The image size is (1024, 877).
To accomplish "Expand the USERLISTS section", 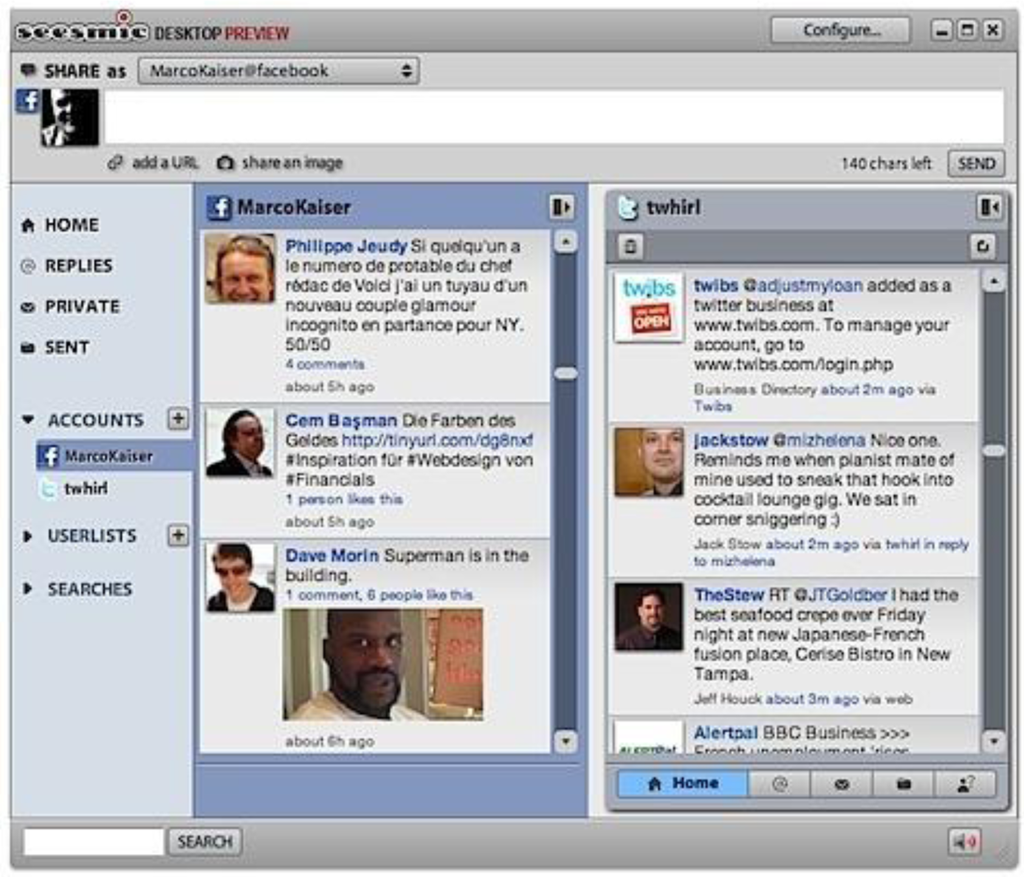I will coord(28,536).
